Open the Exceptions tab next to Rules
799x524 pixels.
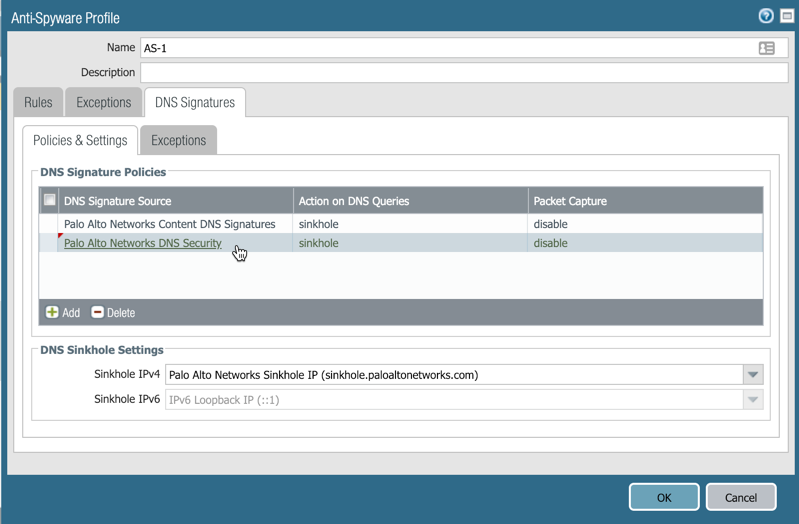click(x=103, y=102)
